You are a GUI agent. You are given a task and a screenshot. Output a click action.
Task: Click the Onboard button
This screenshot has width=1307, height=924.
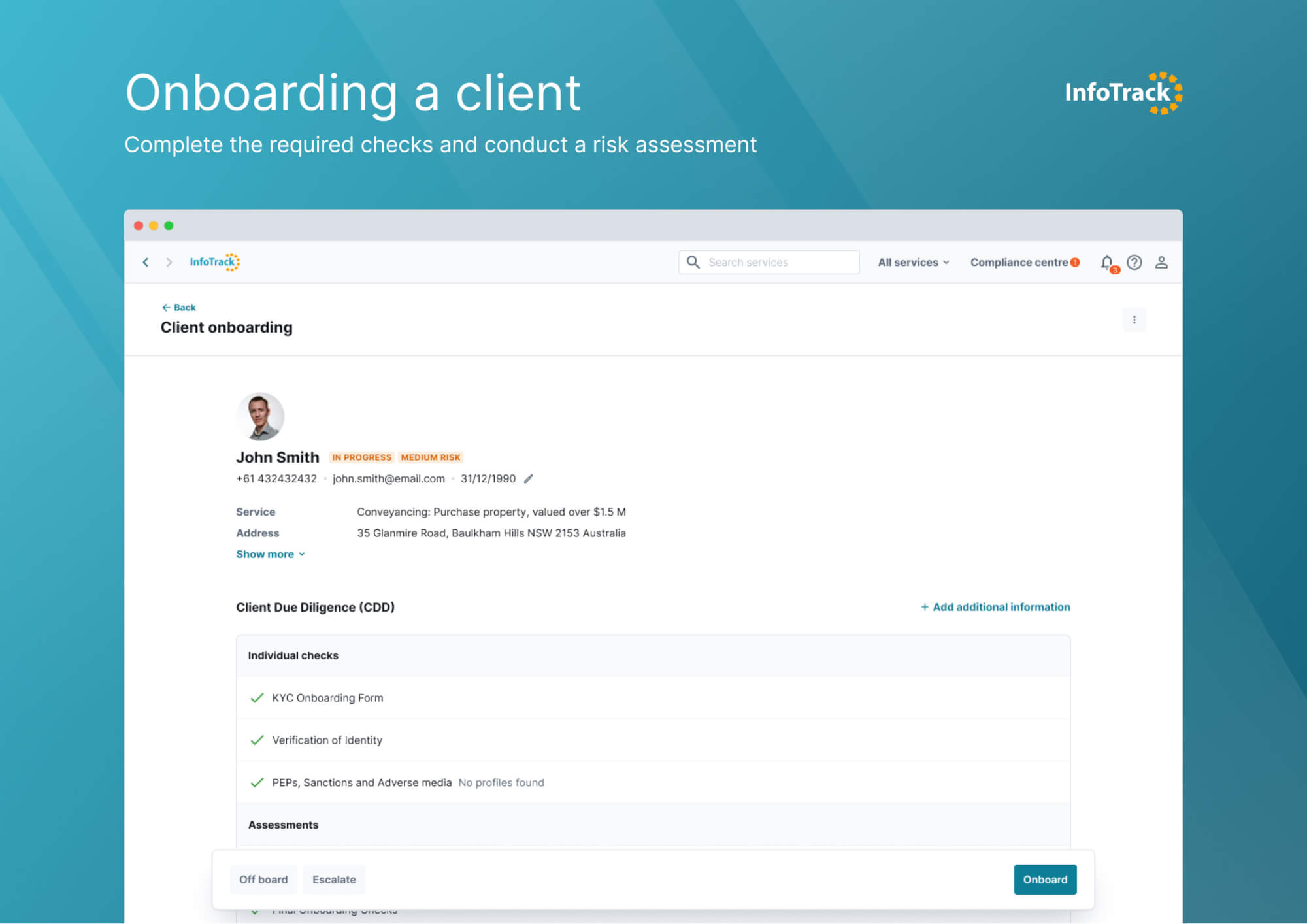coord(1045,880)
